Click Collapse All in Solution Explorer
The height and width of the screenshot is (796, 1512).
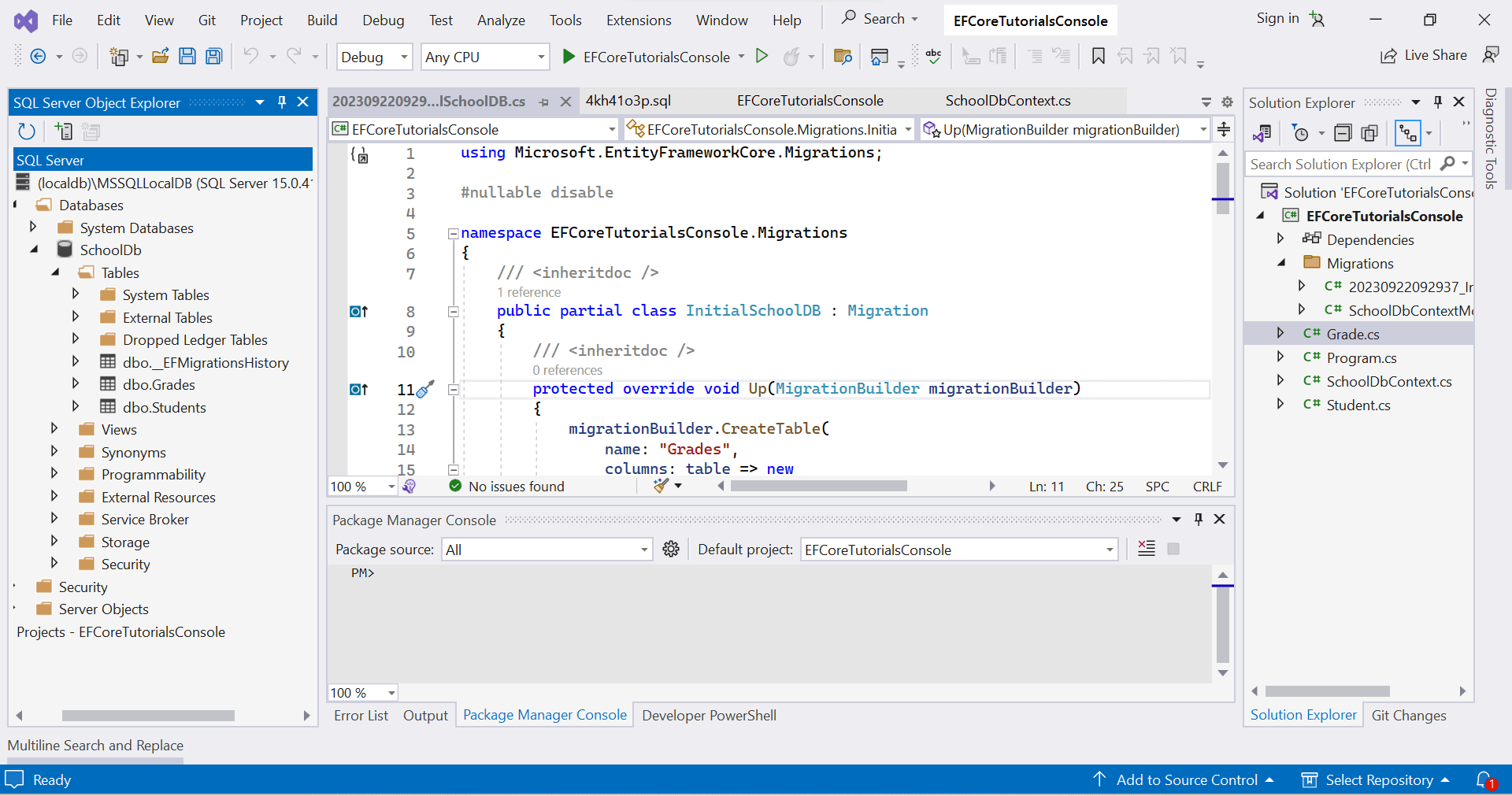[1343, 133]
